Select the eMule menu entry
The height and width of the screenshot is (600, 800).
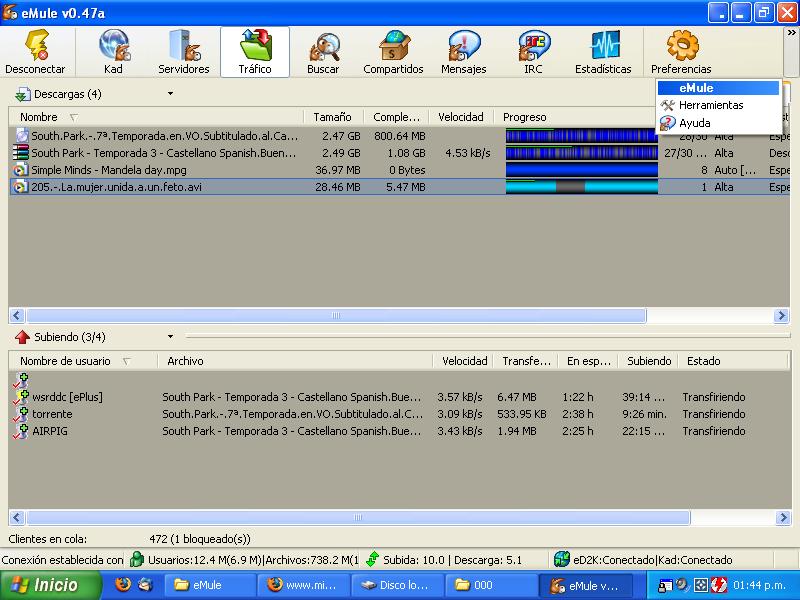click(x=718, y=88)
